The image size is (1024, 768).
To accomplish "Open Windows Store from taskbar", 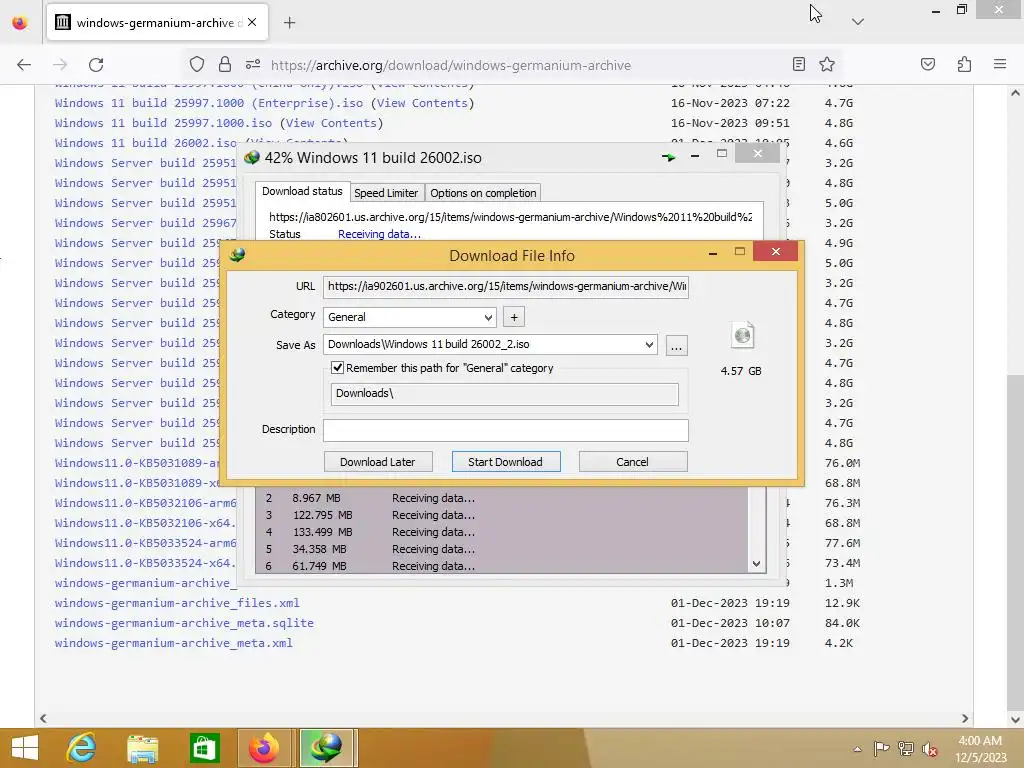I will coord(204,748).
